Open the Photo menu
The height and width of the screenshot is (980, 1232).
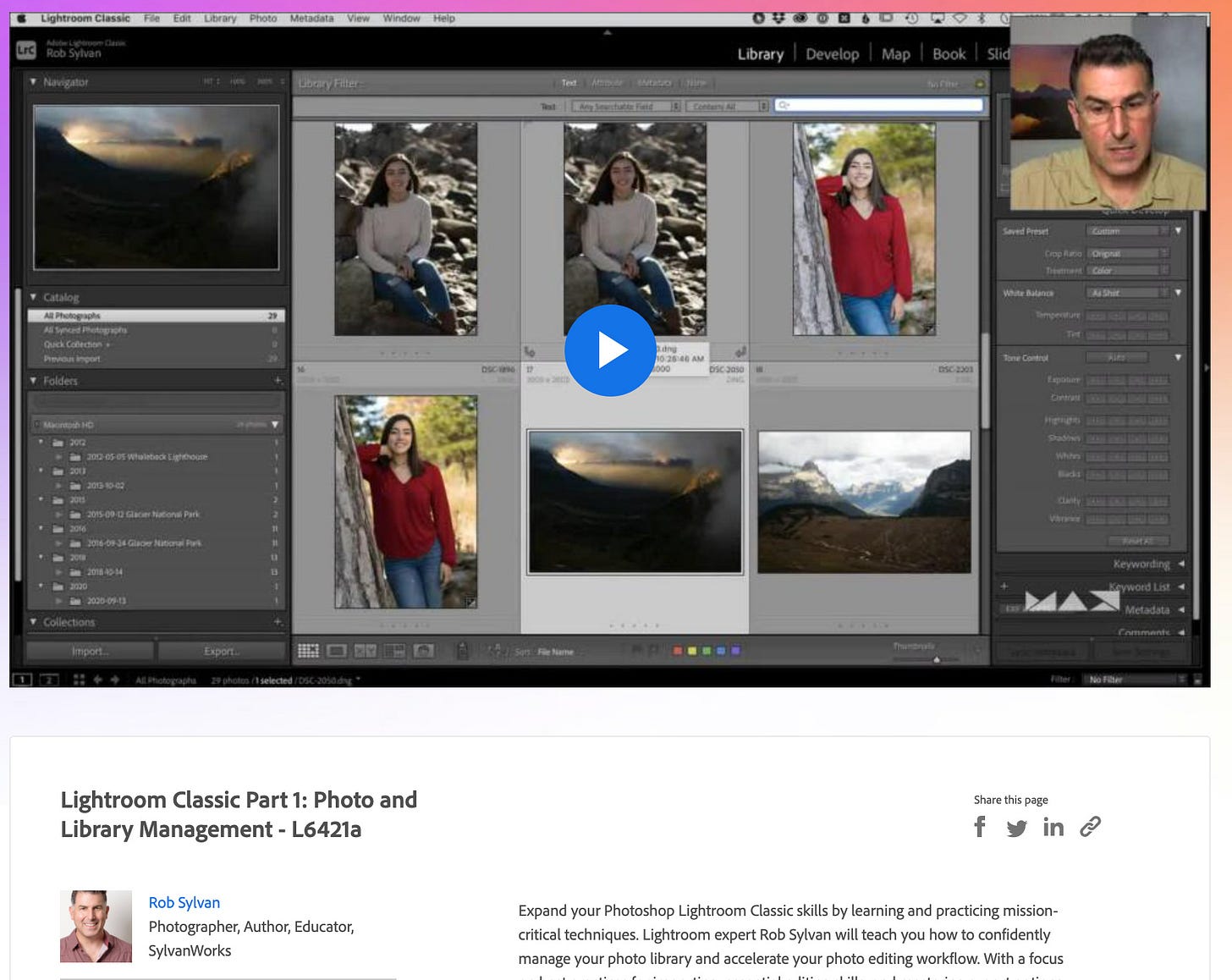[263, 18]
